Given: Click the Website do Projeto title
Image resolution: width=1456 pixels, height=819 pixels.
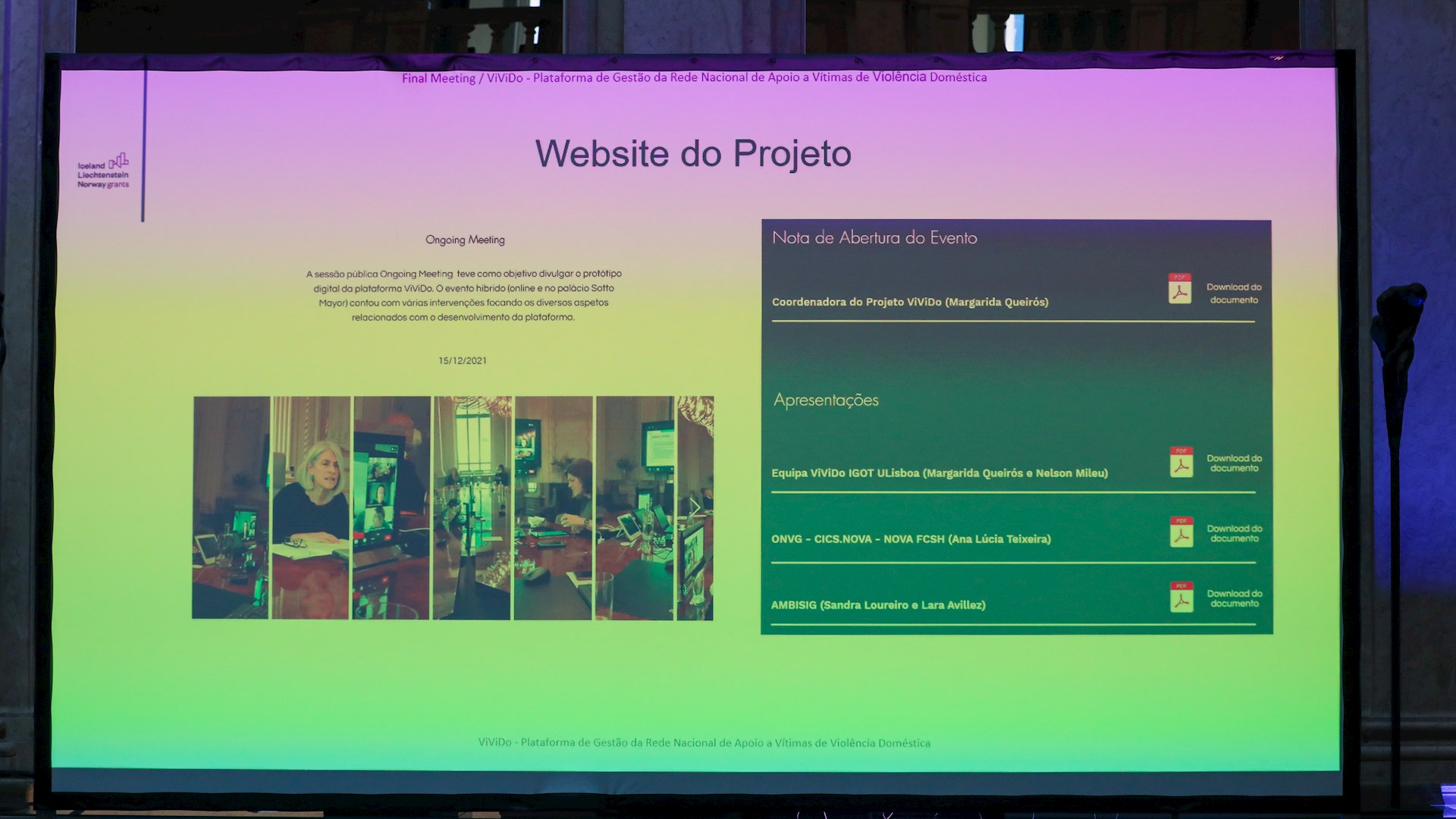Looking at the screenshot, I should pyautogui.click(x=693, y=154).
